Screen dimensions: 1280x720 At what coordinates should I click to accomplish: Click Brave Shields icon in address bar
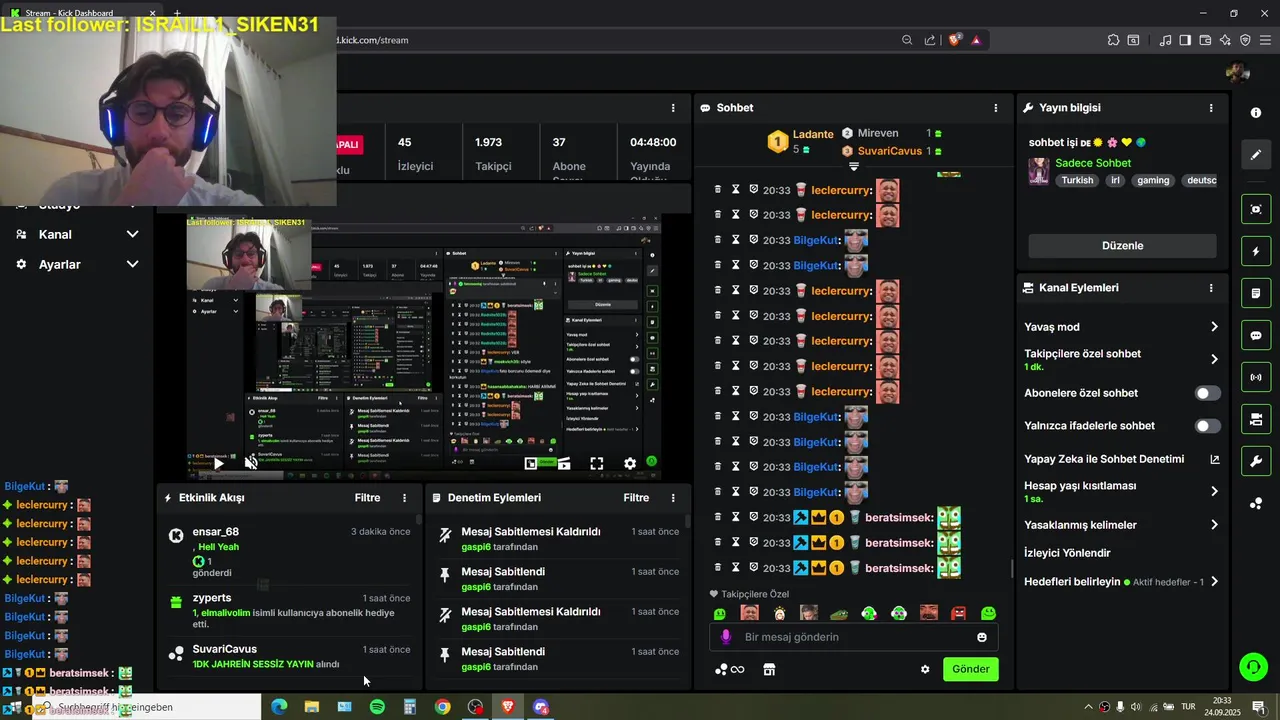pos(955,40)
